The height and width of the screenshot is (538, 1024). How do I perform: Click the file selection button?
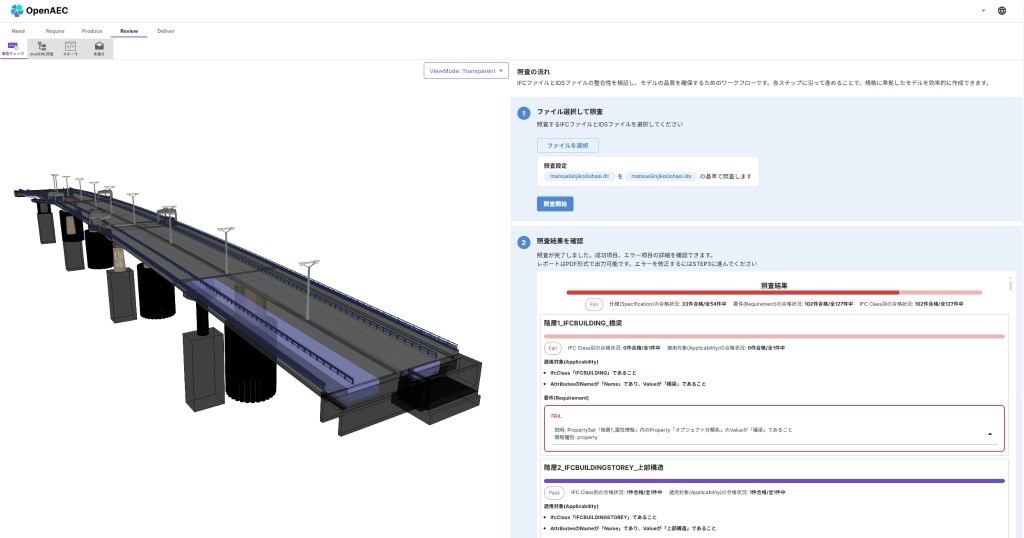click(x=568, y=145)
